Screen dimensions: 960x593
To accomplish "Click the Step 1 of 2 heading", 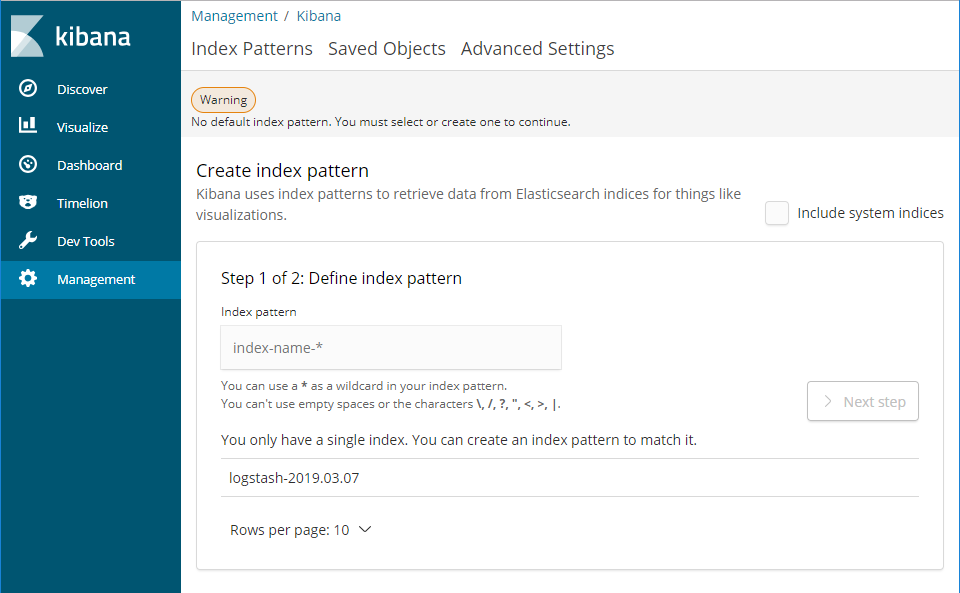I will (341, 278).
